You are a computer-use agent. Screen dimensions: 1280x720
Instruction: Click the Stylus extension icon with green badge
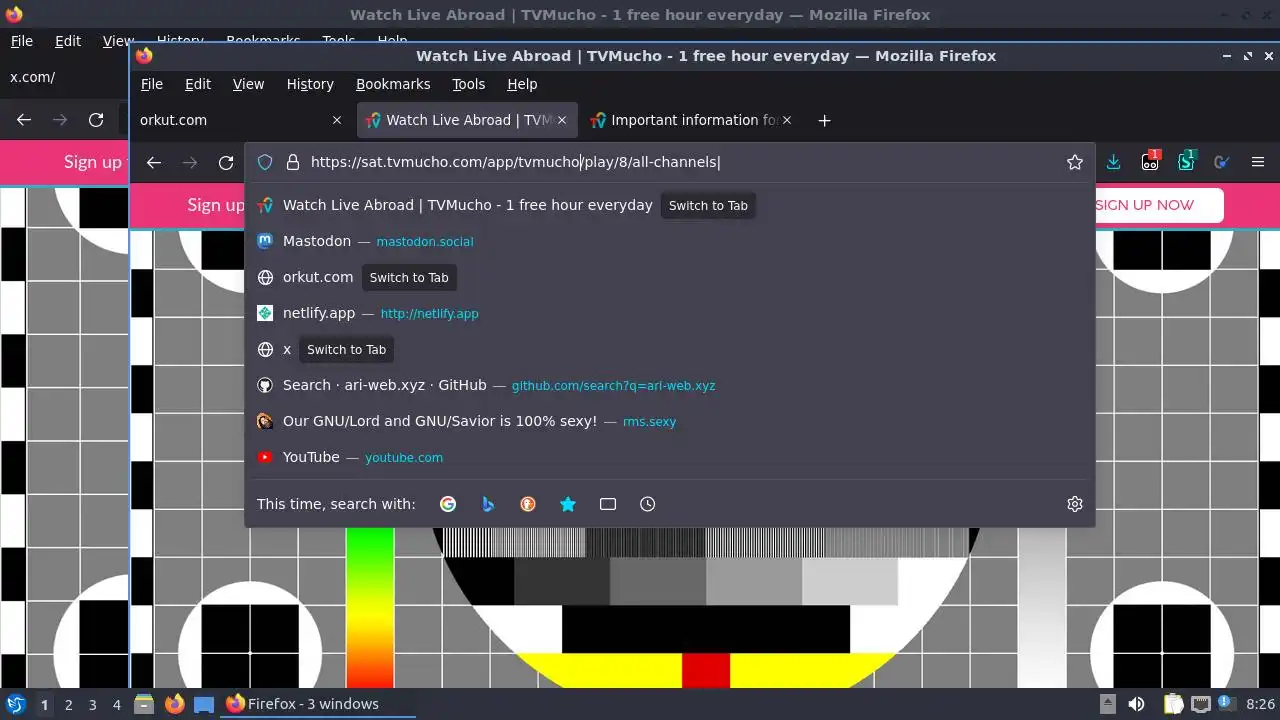click(x=1186, y=161)
